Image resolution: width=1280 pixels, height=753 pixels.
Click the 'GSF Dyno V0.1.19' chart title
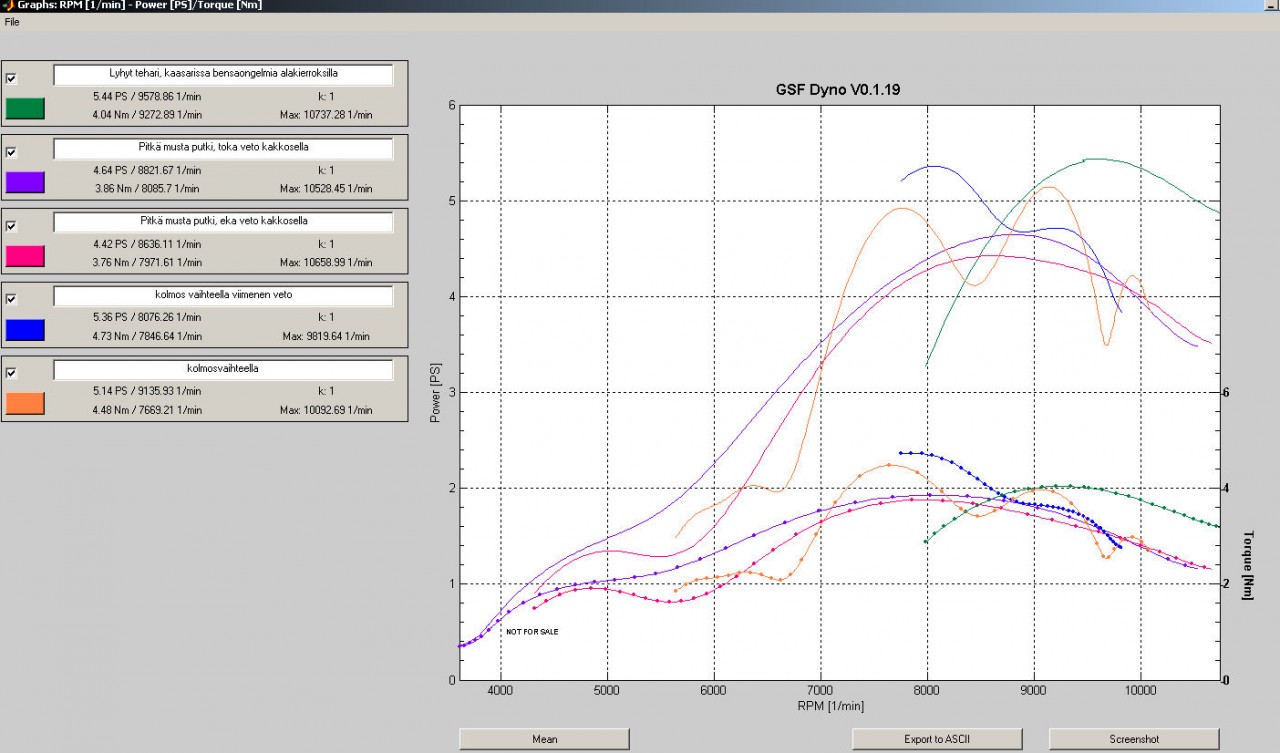pos(840,90)
